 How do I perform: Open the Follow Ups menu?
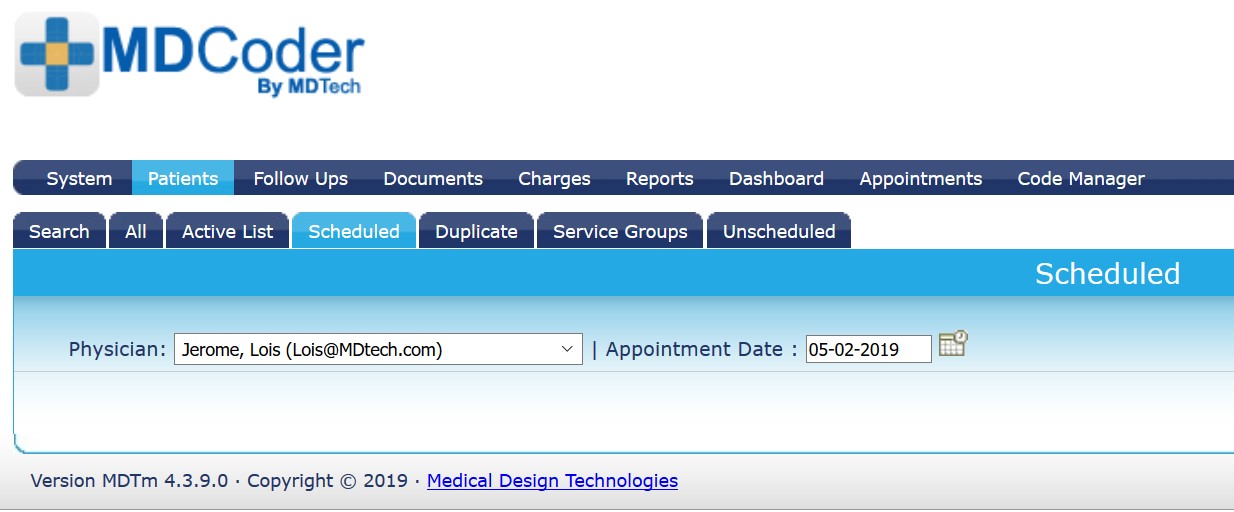[301, 178]
